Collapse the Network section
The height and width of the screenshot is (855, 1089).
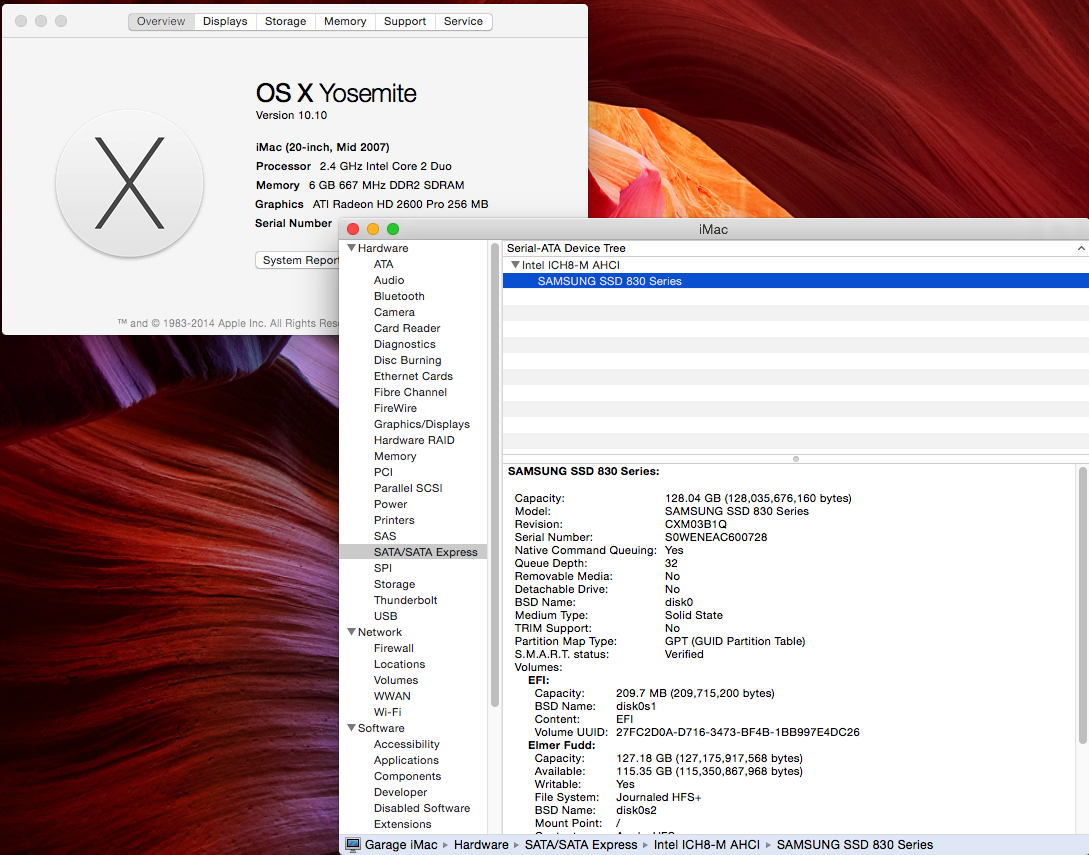[351, 632]
